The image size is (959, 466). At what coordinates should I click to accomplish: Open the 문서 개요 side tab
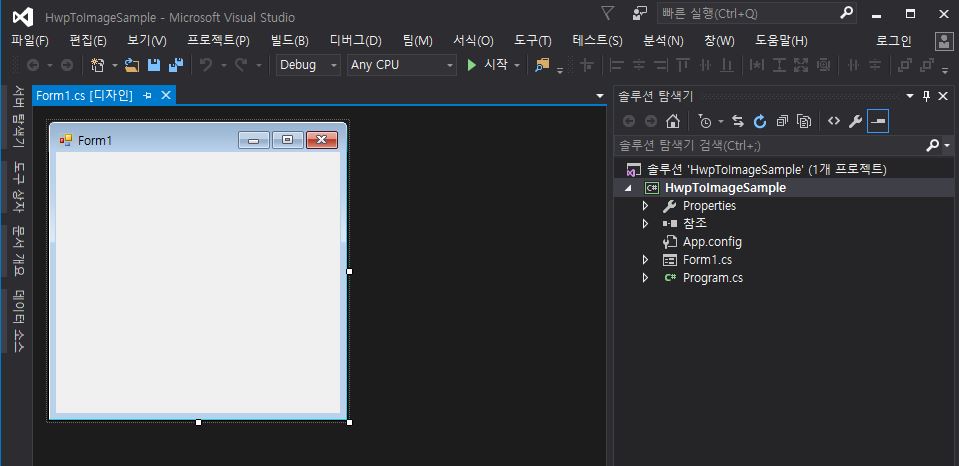18,251
